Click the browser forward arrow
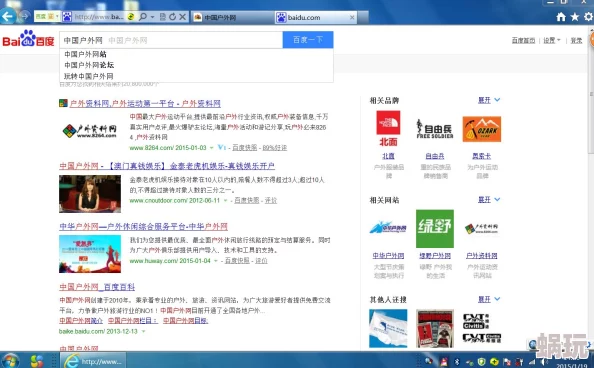This screenshot has height=368, width=594. click(x=25, y=16)
